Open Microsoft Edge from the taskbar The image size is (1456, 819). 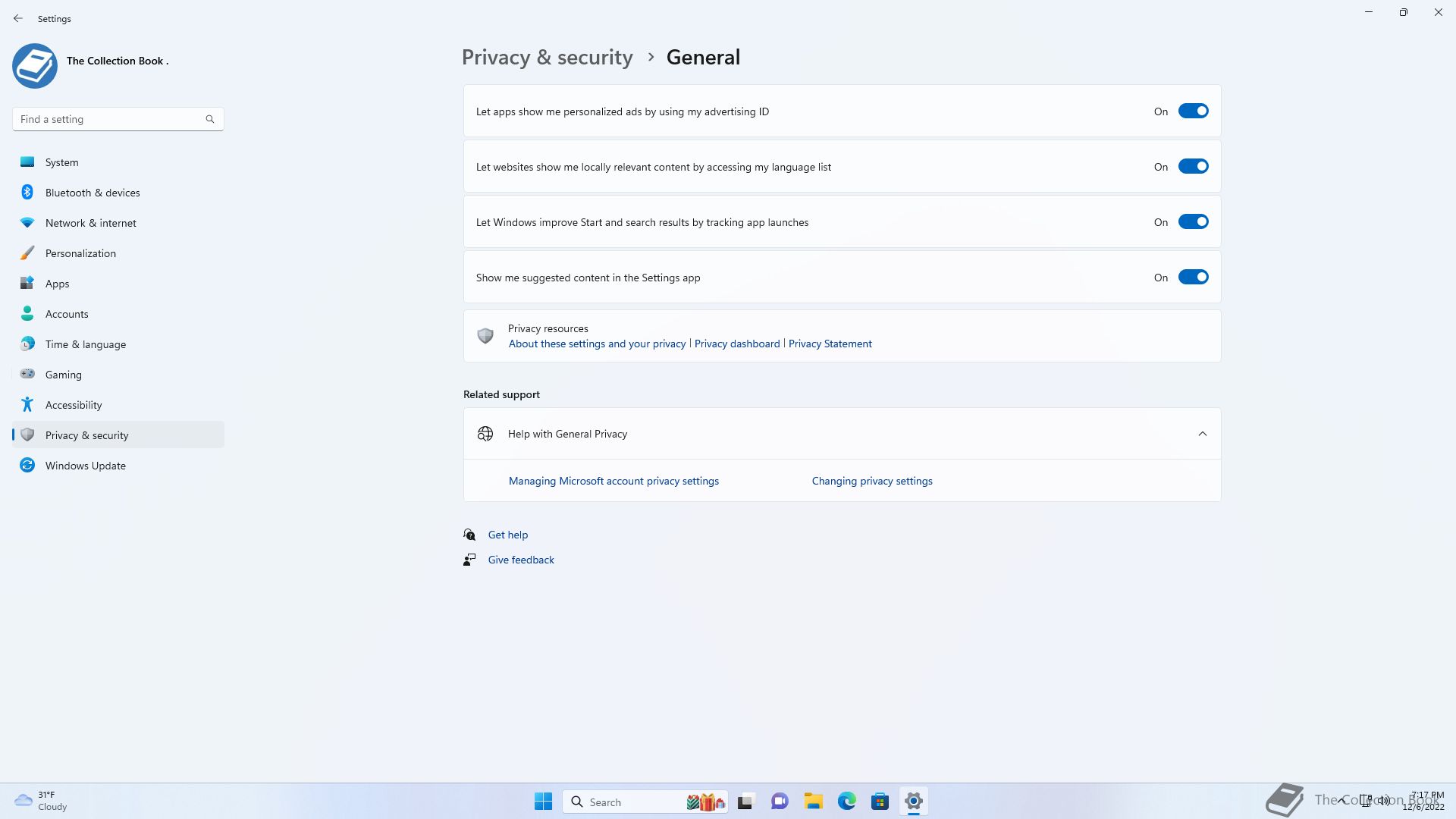pyautogui.click(x=846, y=802)
